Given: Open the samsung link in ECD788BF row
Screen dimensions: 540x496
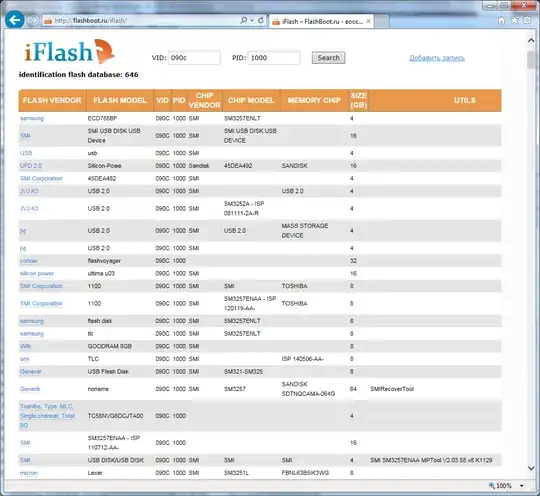Looking at the screenshot, I should coord(32,118).
